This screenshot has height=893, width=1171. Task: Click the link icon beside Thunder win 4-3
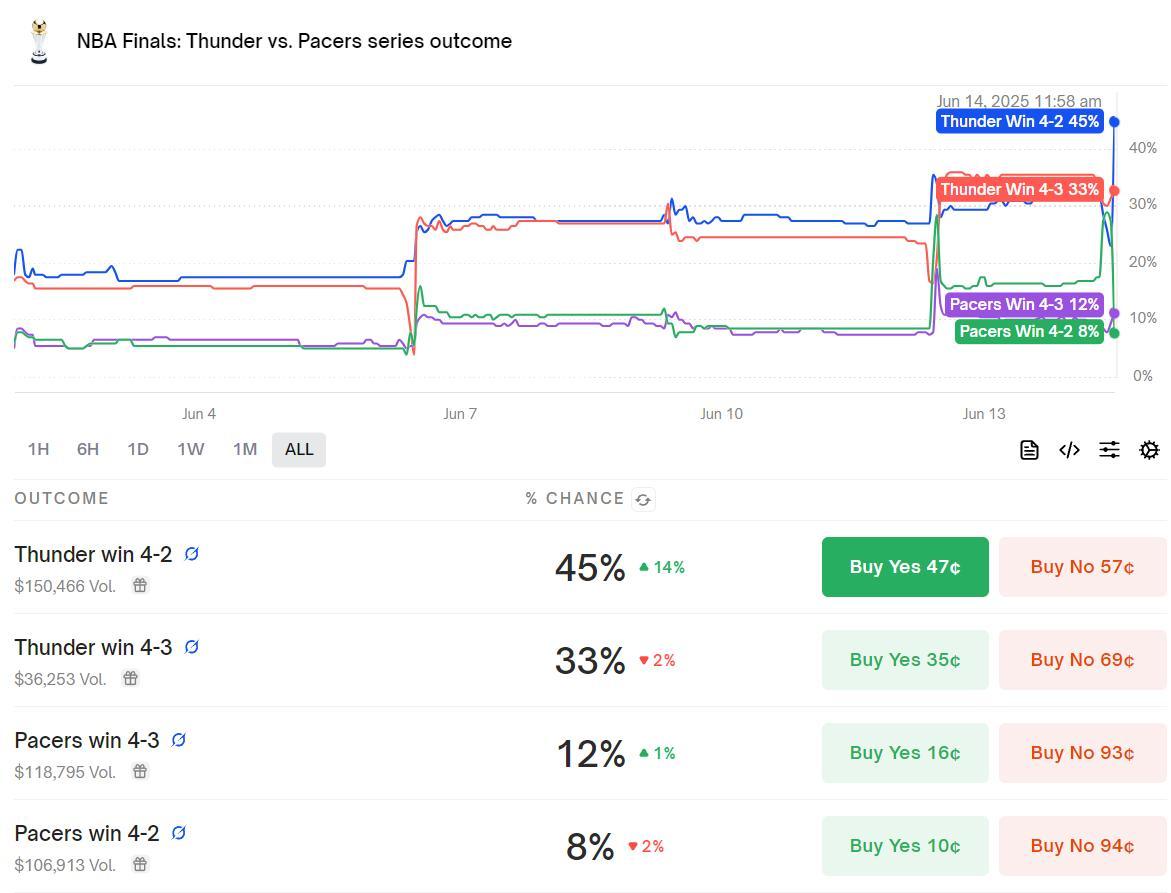click(191, 647)
